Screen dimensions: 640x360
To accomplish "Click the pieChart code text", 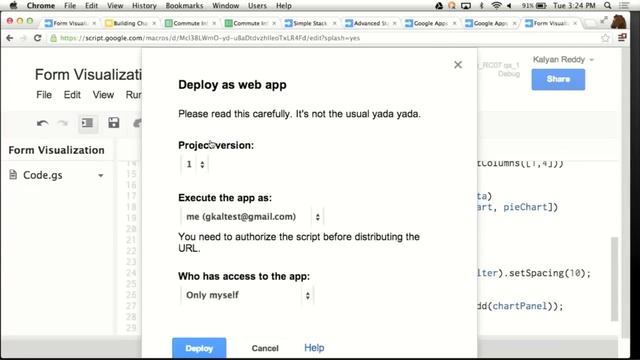I will pyautogui.click(x=527, y=207).
